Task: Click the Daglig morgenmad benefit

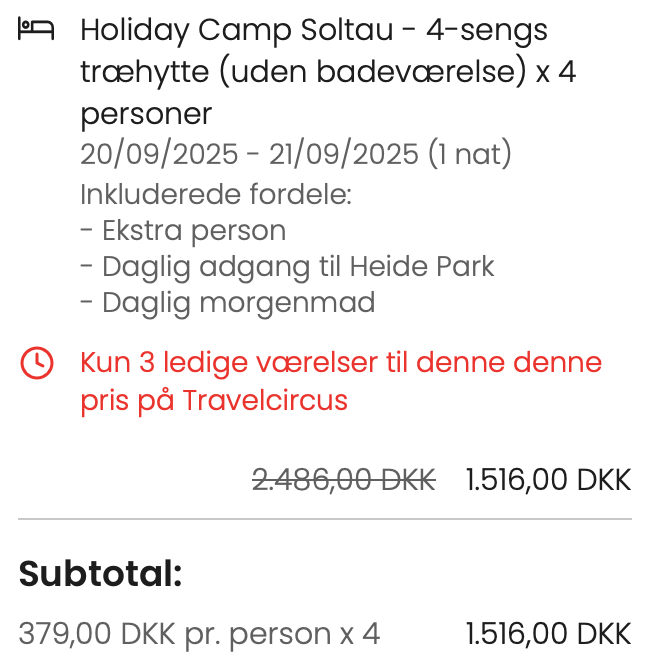Action: click(x=228, y=303)
